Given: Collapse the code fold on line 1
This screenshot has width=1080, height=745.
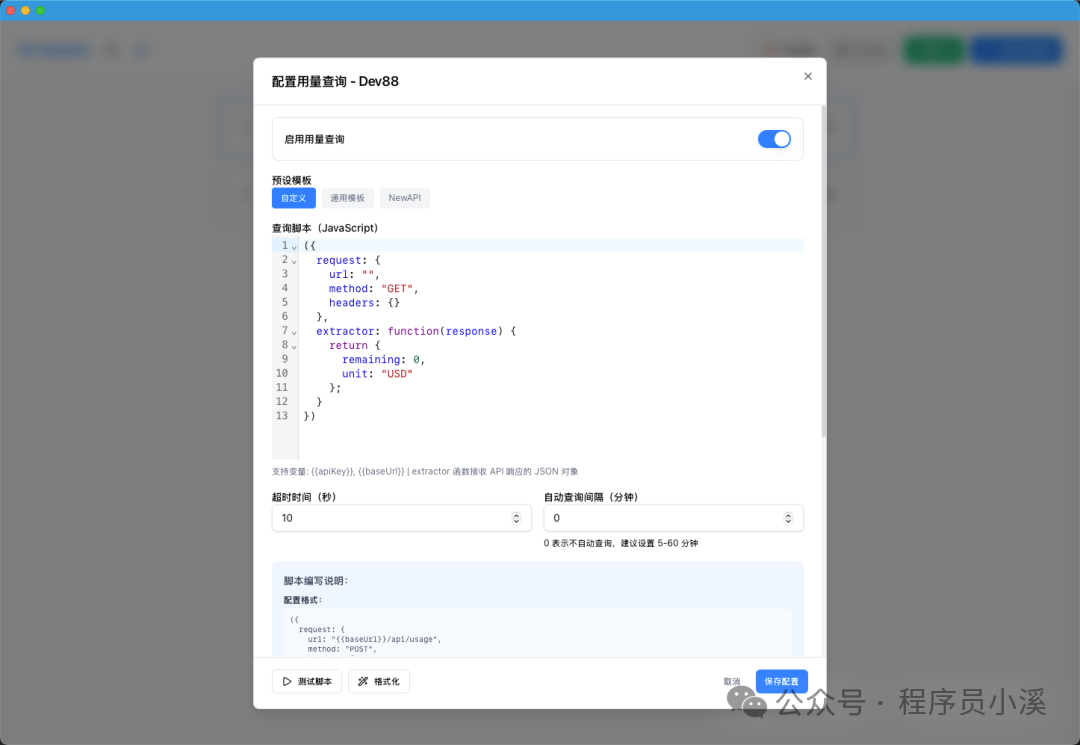Looking at the screenshot, I should coord(294,247).
